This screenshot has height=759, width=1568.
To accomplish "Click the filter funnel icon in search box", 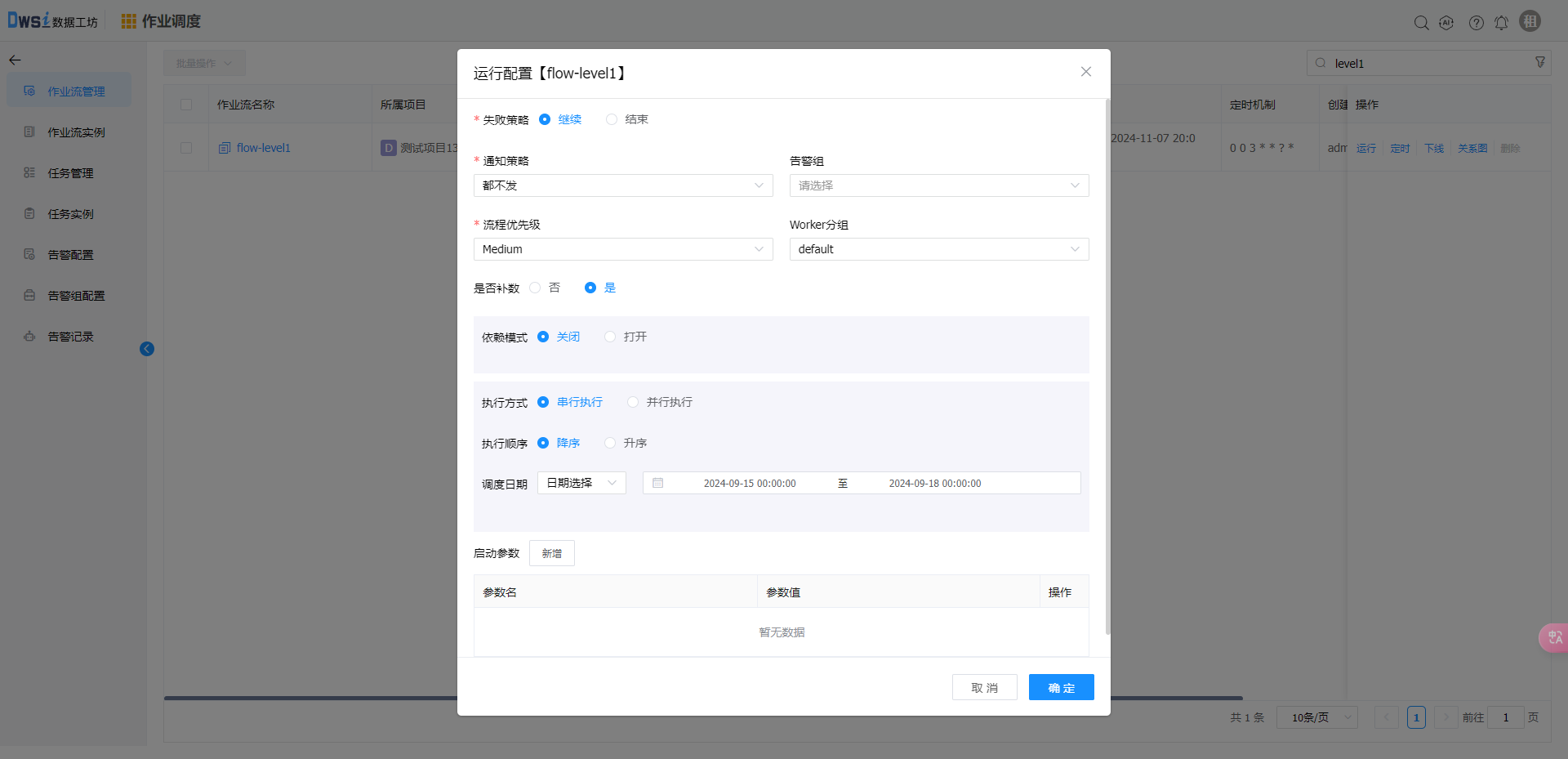I will 1540,63.
